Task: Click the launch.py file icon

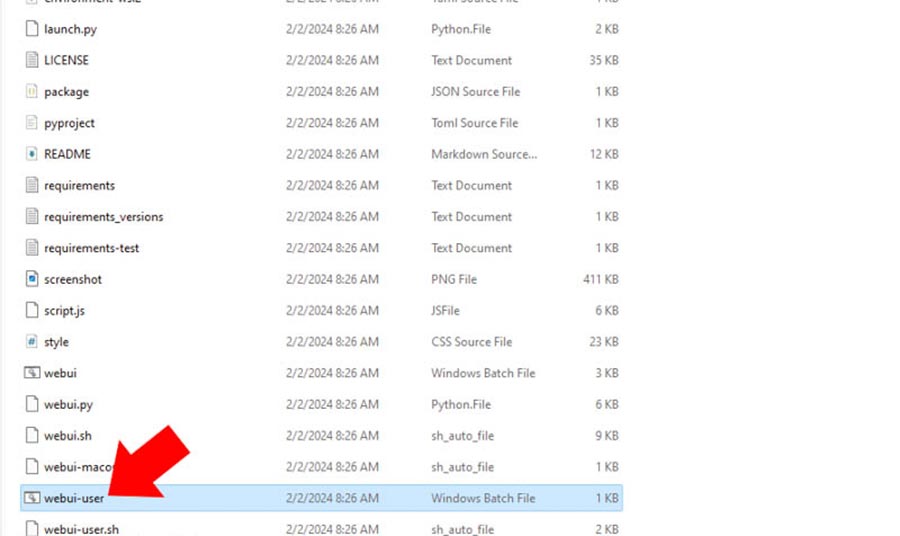Action: [32, 29]
